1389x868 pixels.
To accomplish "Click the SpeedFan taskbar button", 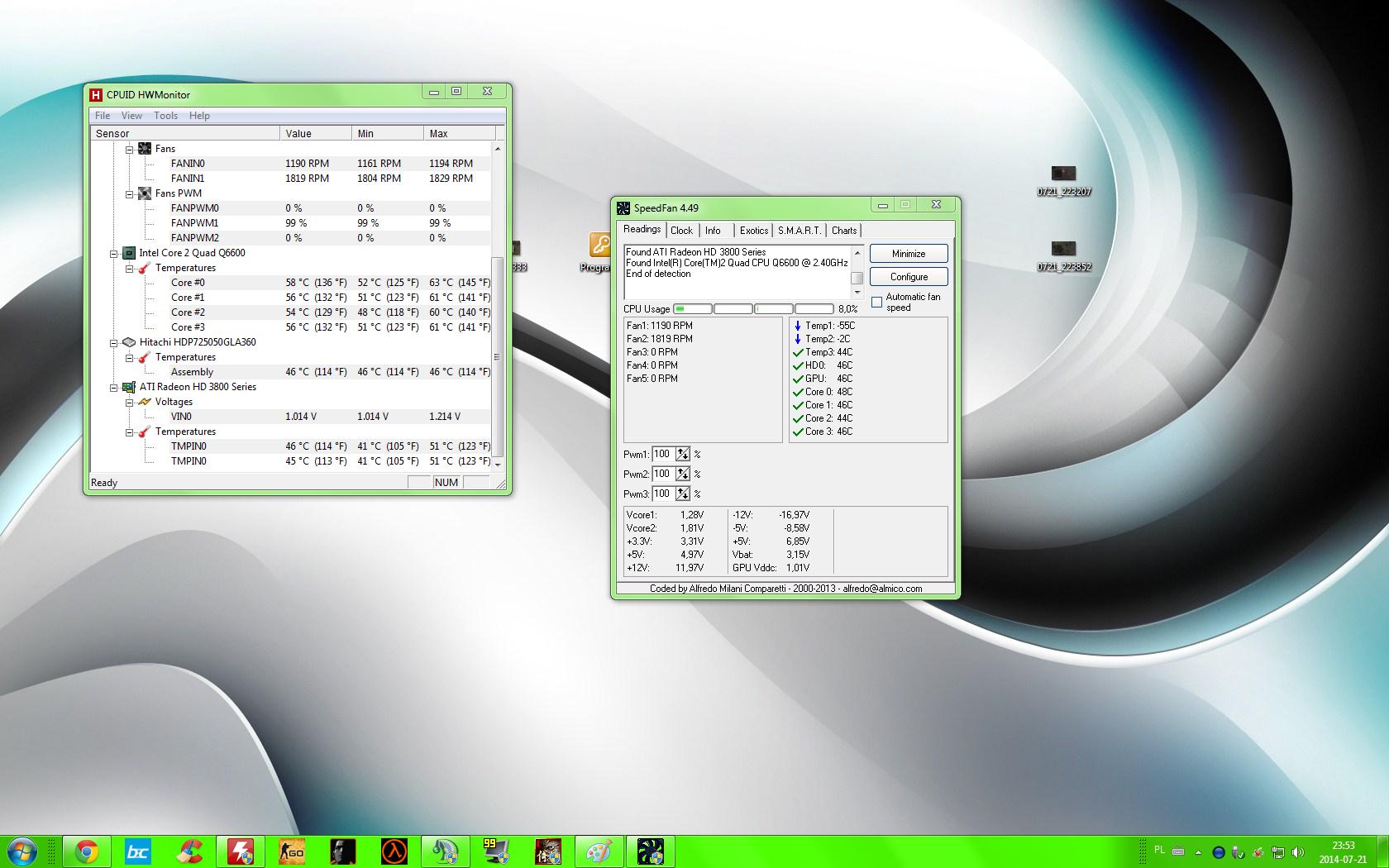I will pos(650,851).
